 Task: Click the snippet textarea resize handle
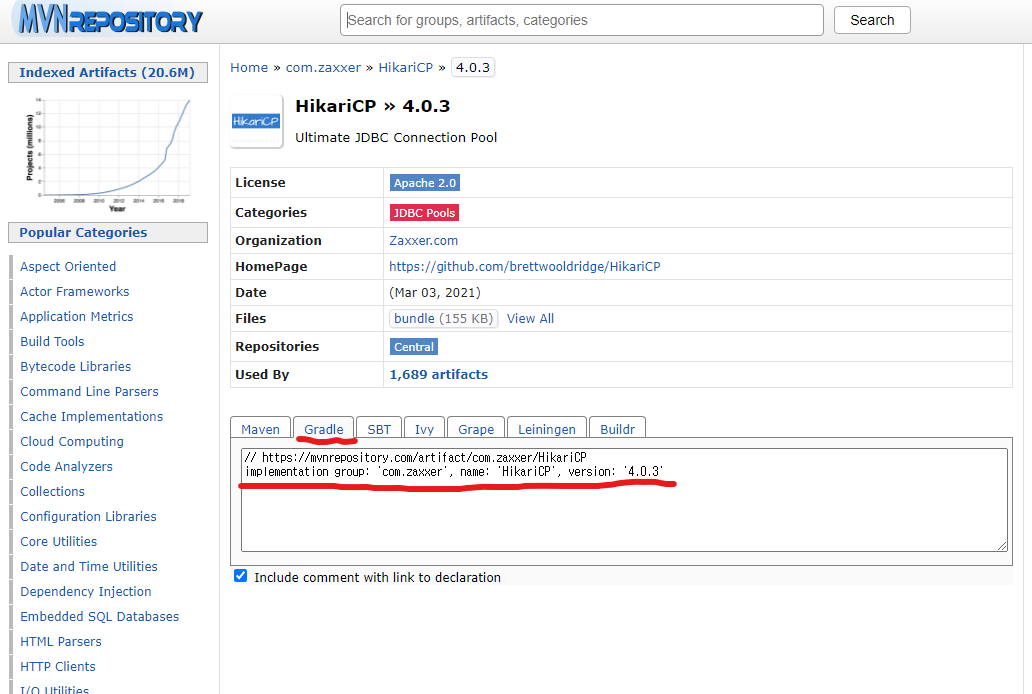[x=1002, y=546]
